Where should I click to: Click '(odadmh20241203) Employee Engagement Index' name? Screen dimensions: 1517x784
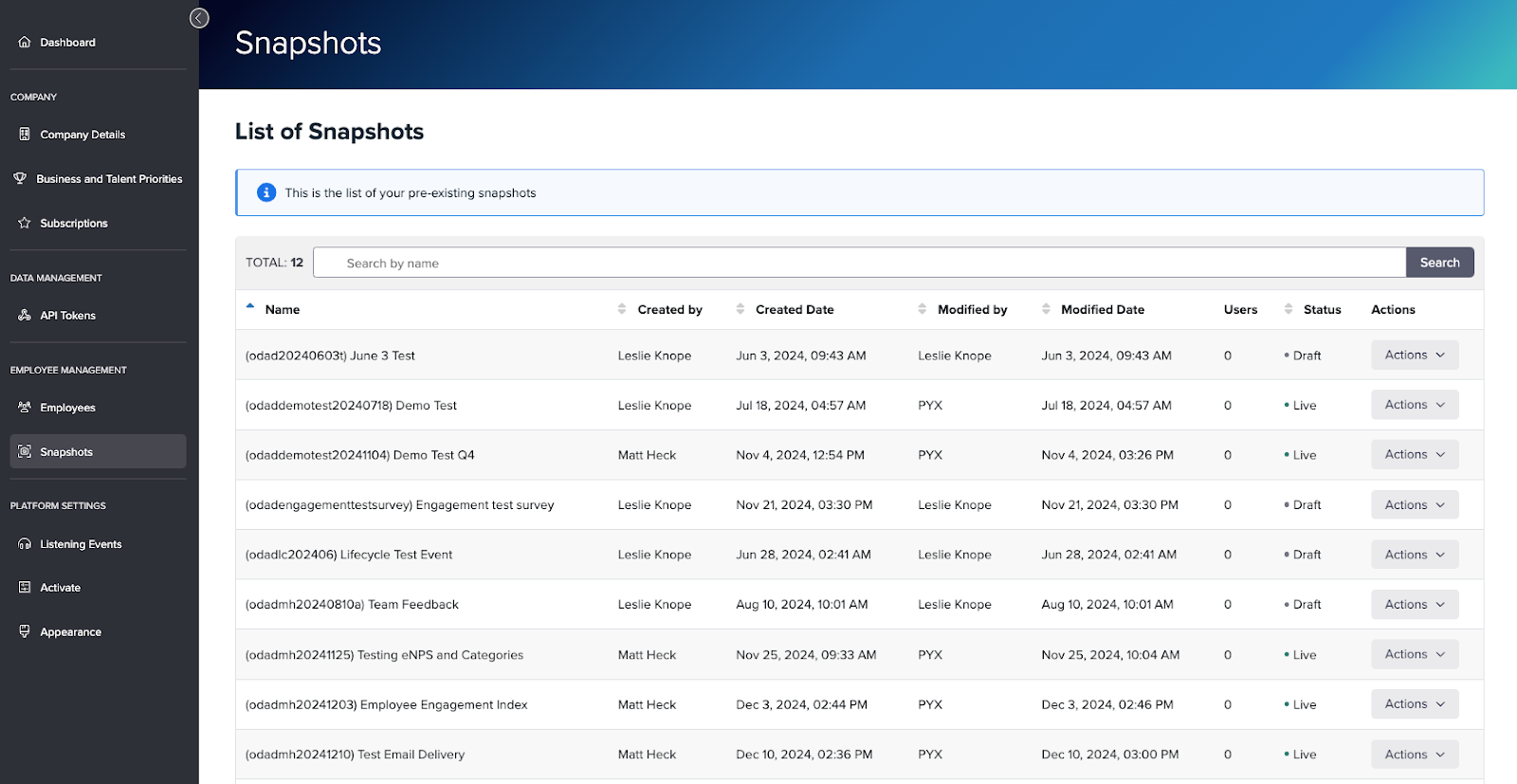(x=386, y=704)
